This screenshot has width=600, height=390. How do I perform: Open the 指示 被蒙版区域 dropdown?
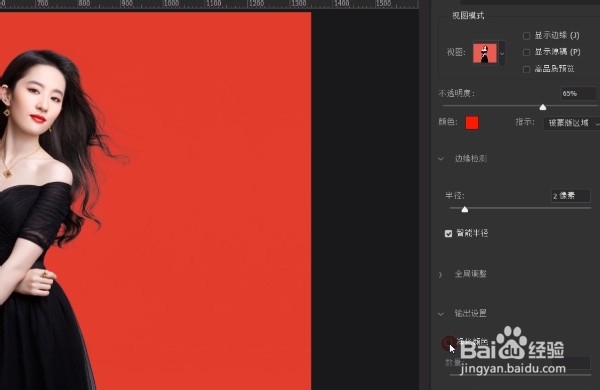(572, 123)
